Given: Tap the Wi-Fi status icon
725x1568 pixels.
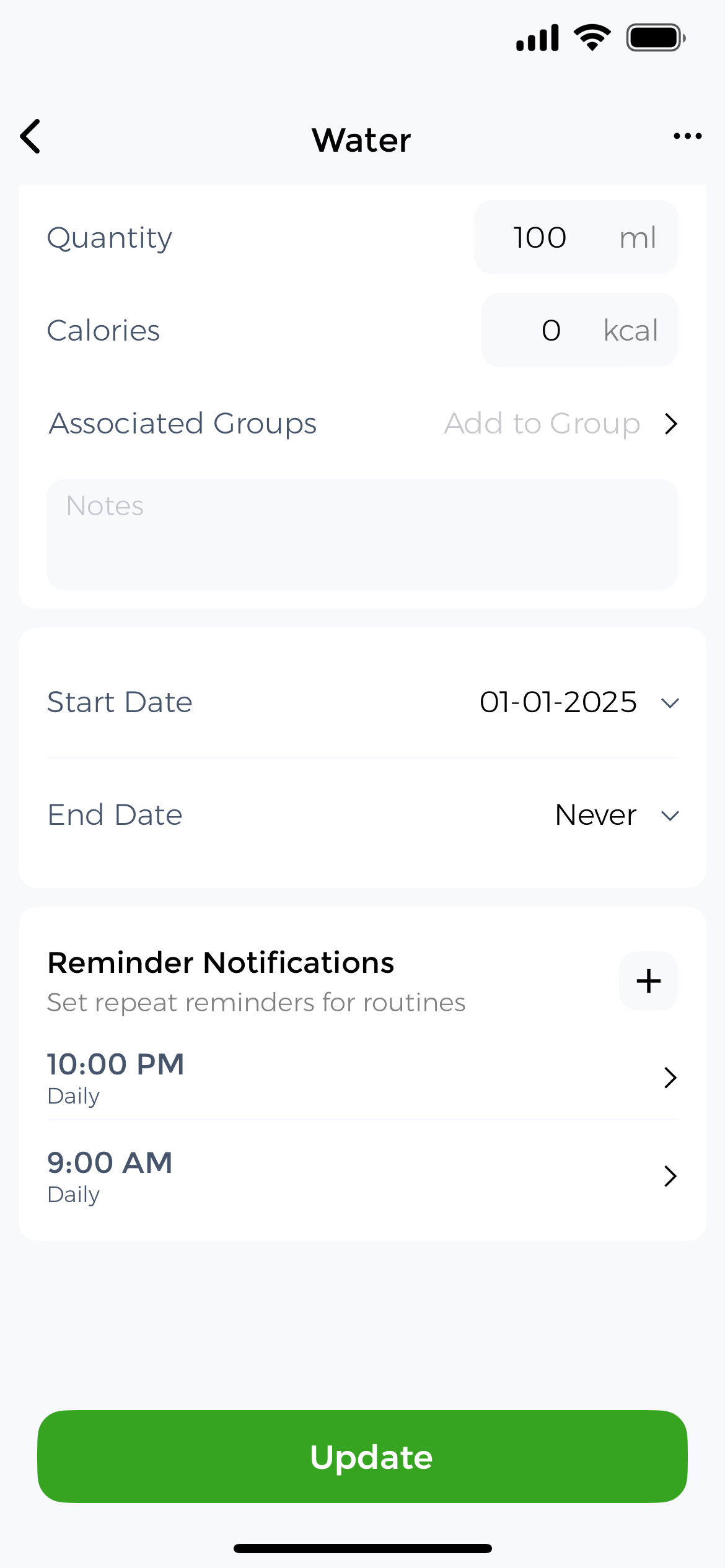Looking at the screenshot, I should (592, 37).
